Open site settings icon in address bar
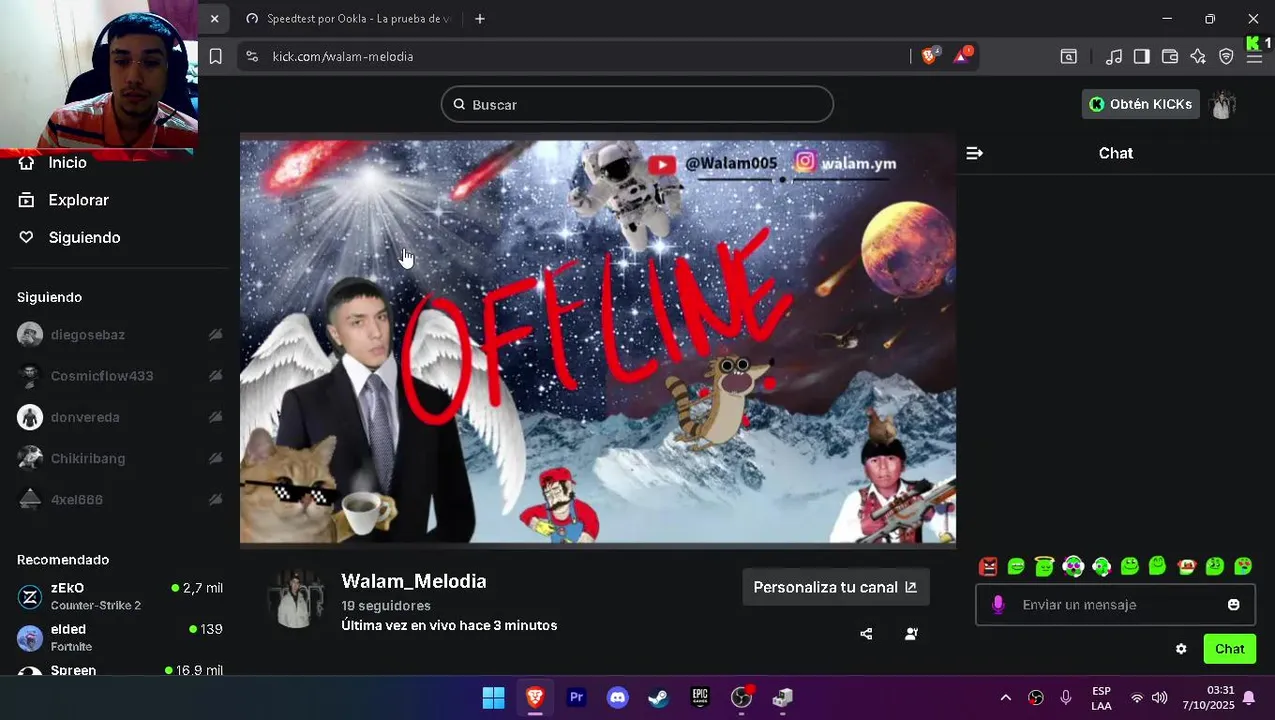Image resolution: width=1275 pixels, height=720 pixels. pyautogui.click(x=252, y=57)
